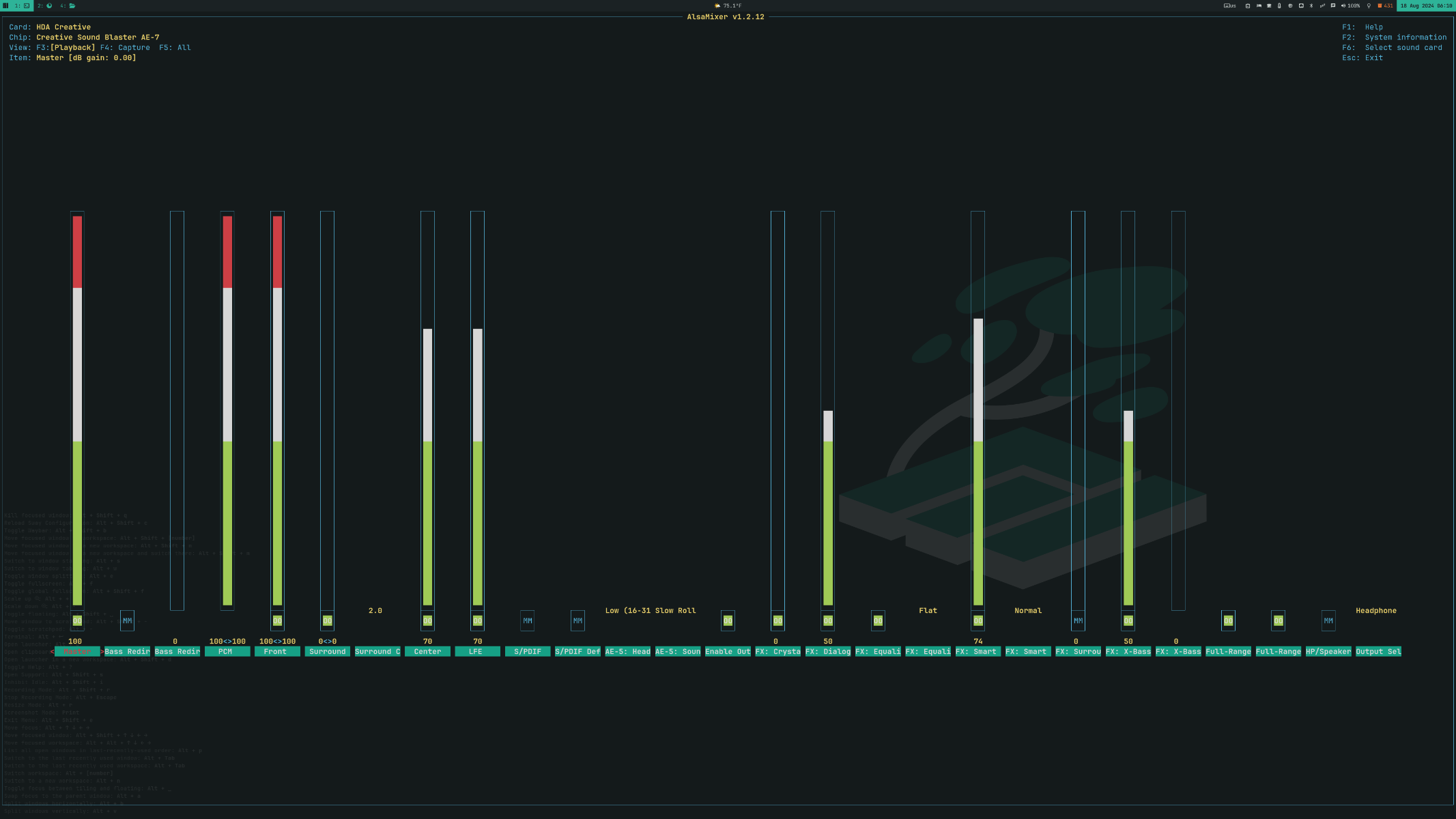Select the FX: Equalizer Flat preset value
Image resolution: width=1456 pixels, height=819 pixels.
click(928, 611)
